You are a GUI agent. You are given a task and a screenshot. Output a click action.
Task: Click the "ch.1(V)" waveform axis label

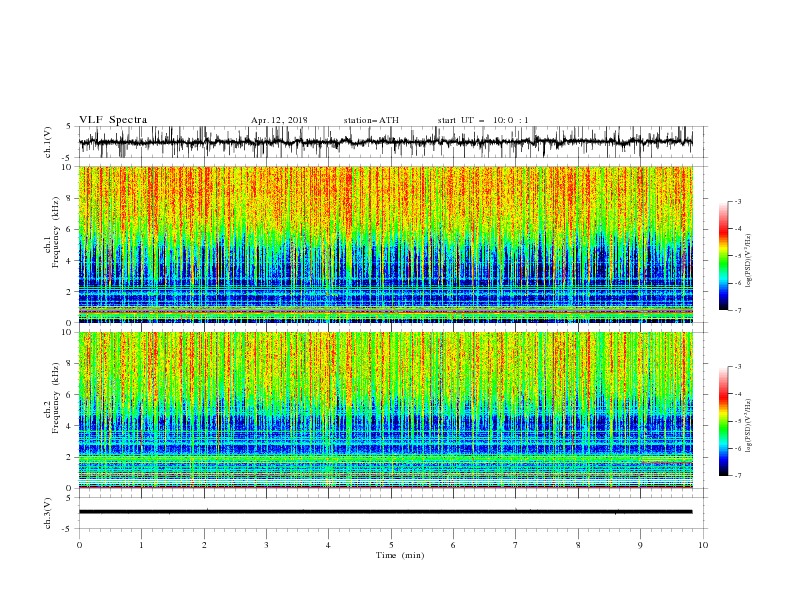tap(48, 142)
